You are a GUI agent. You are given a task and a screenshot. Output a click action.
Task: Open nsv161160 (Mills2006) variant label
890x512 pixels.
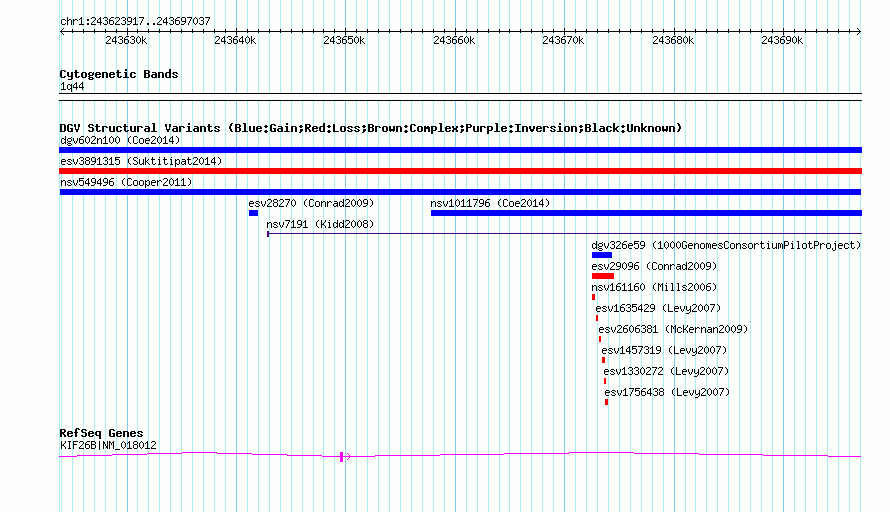pyautogui.click(x=654, y=287)
